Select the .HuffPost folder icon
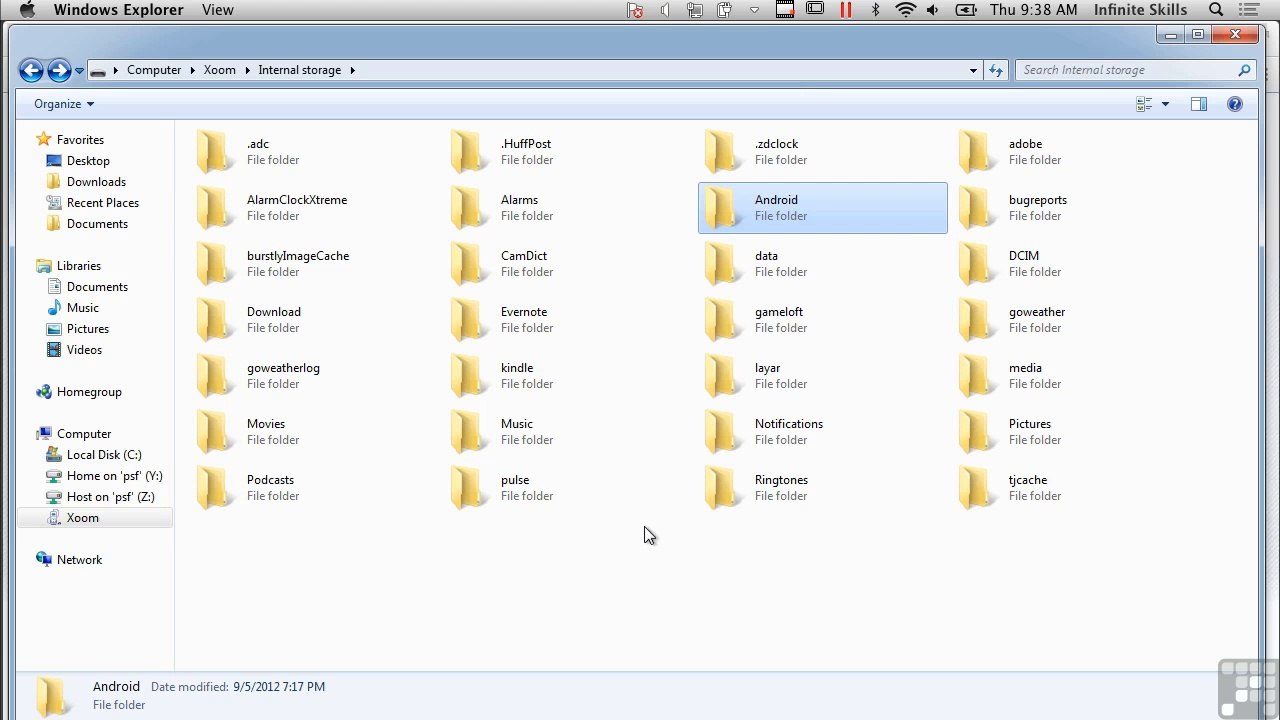This screenshot has height=720, width=1280. click(x=467, y=152)
